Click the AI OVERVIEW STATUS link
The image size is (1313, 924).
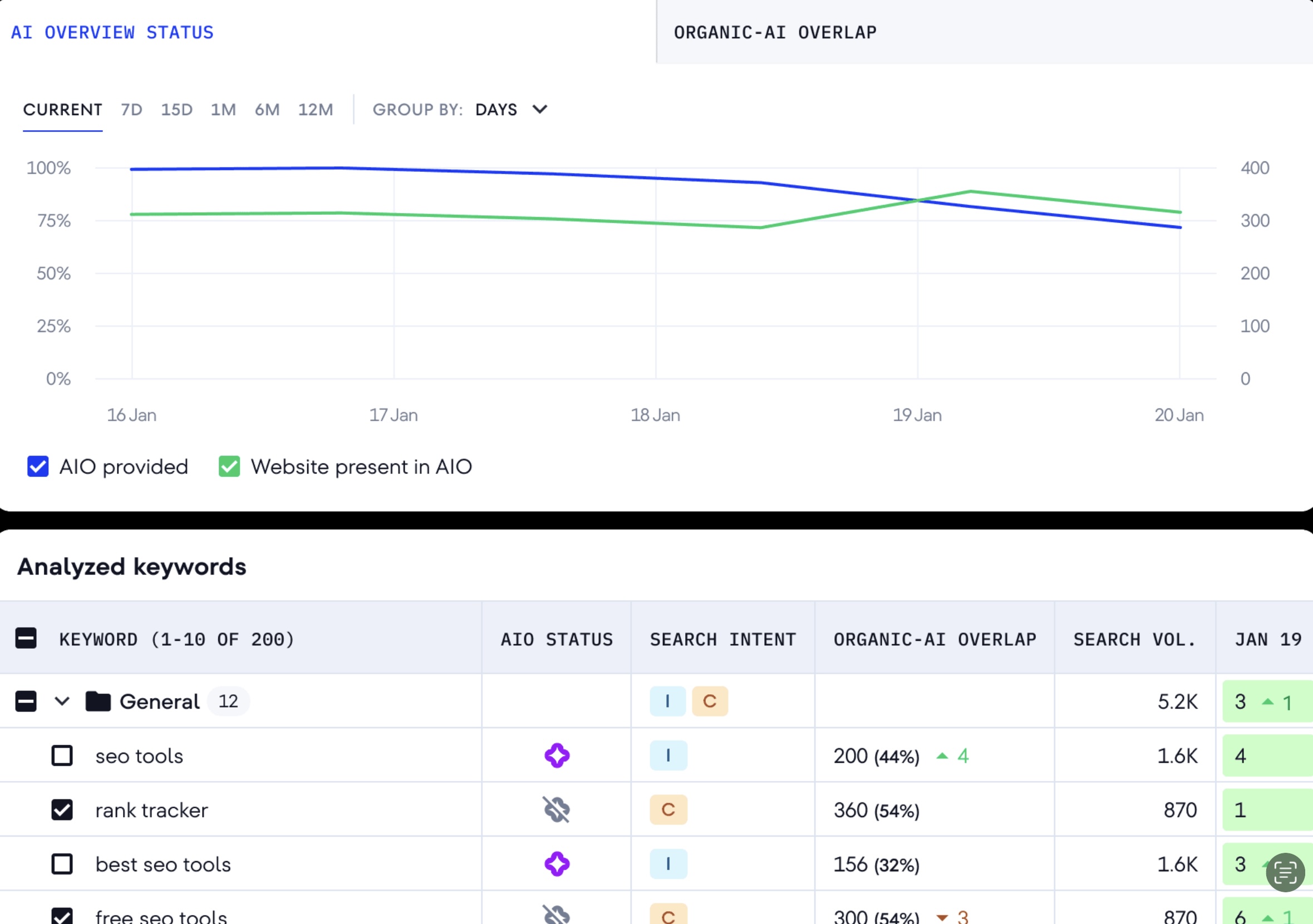pos(112,33)
